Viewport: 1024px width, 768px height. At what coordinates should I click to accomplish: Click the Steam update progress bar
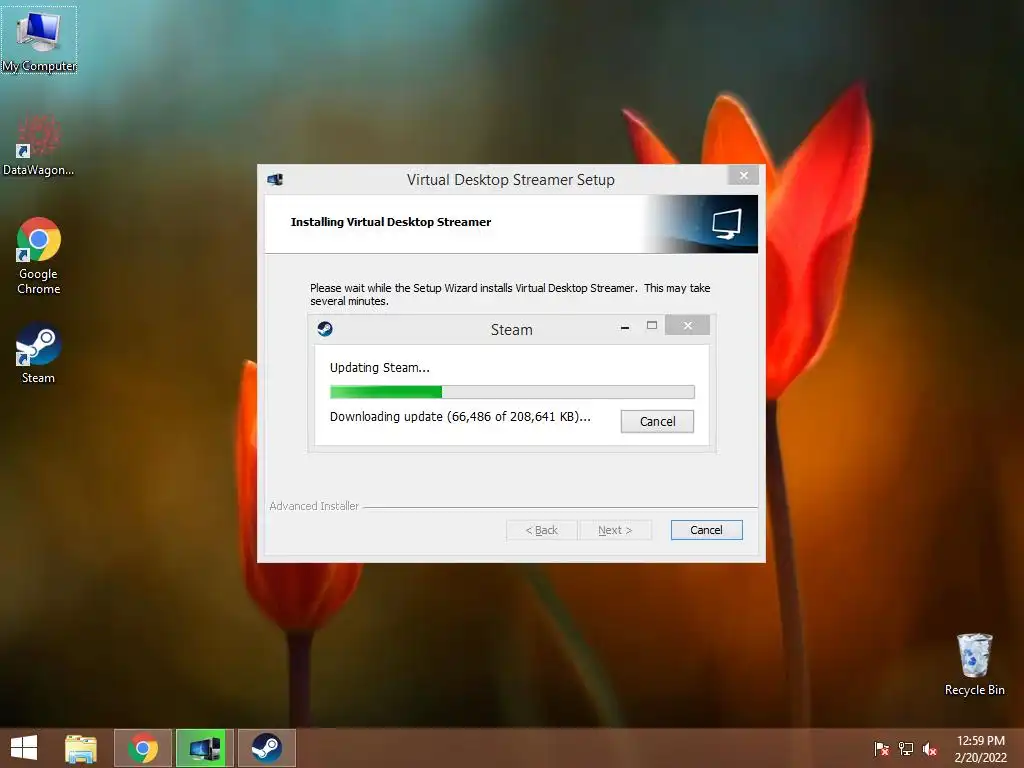pyautogui.click(x=513, y=392)
